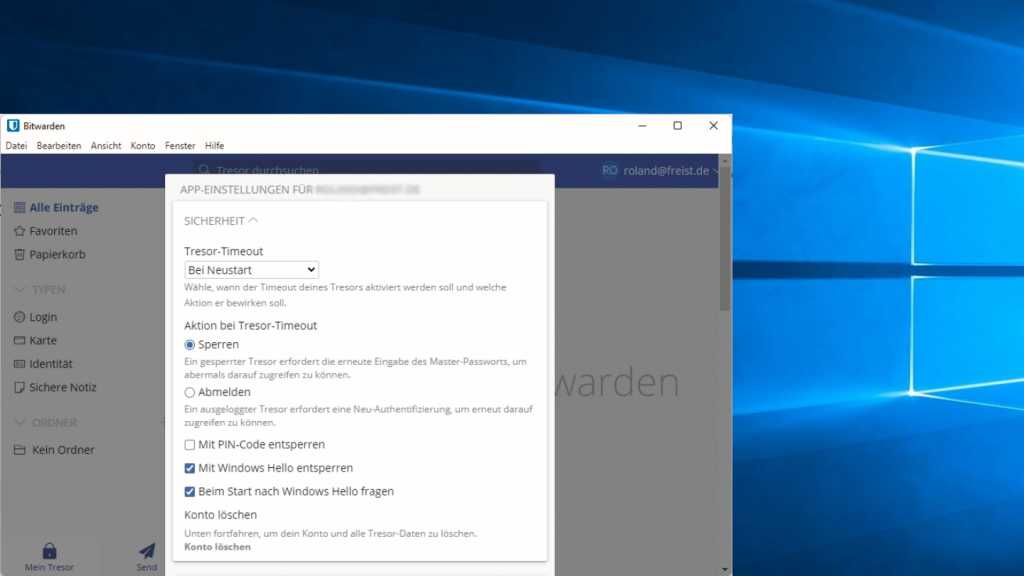Screen dimensions: 1024x576
Task: Open the Tresor-Timeout dropdown
Action: coord(251,270)
